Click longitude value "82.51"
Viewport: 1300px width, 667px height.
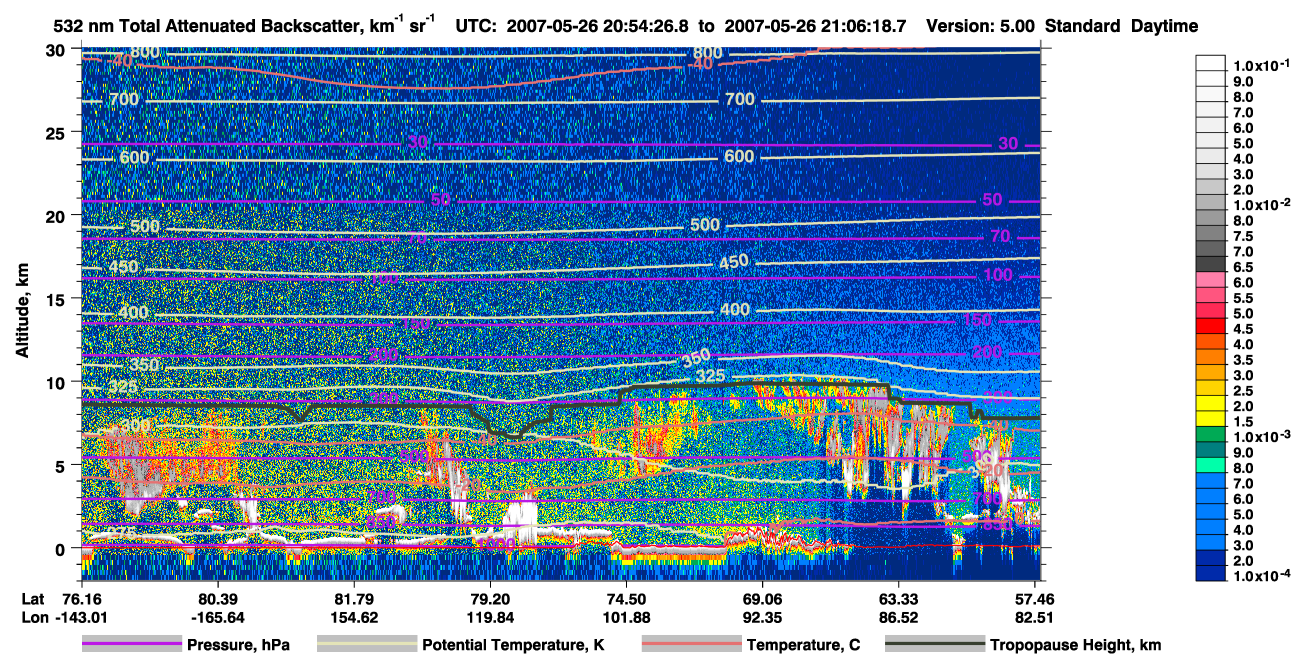[1036, 617]
